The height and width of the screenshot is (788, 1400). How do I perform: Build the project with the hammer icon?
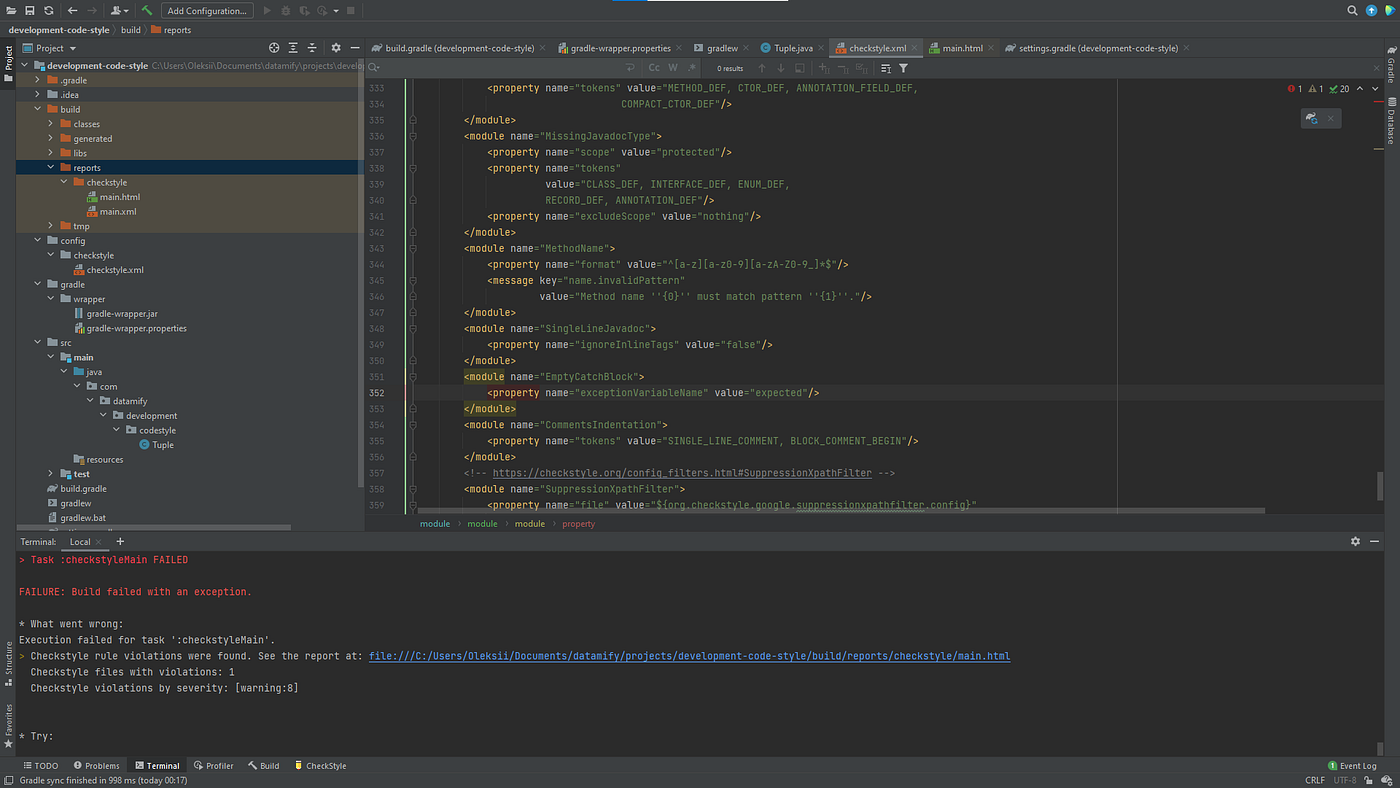147,10
